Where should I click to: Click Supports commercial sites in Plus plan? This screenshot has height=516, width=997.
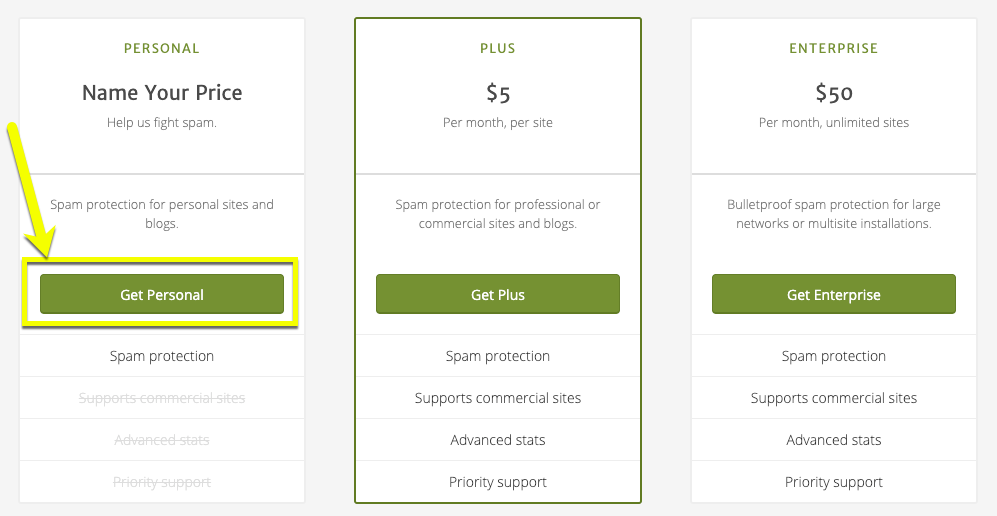(x=498, y=398)
